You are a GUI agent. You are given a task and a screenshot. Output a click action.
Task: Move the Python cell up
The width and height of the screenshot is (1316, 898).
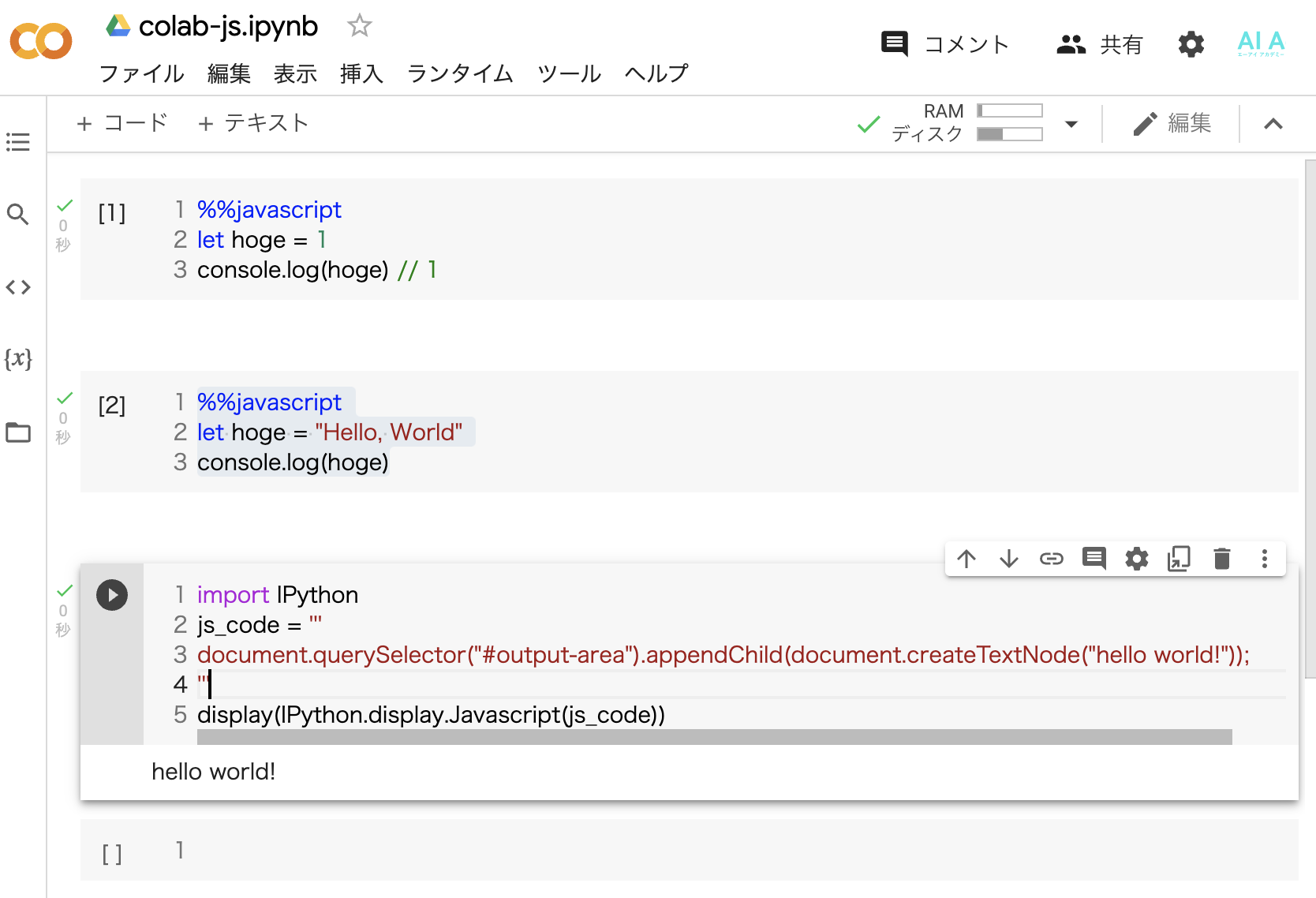[966, 559]
